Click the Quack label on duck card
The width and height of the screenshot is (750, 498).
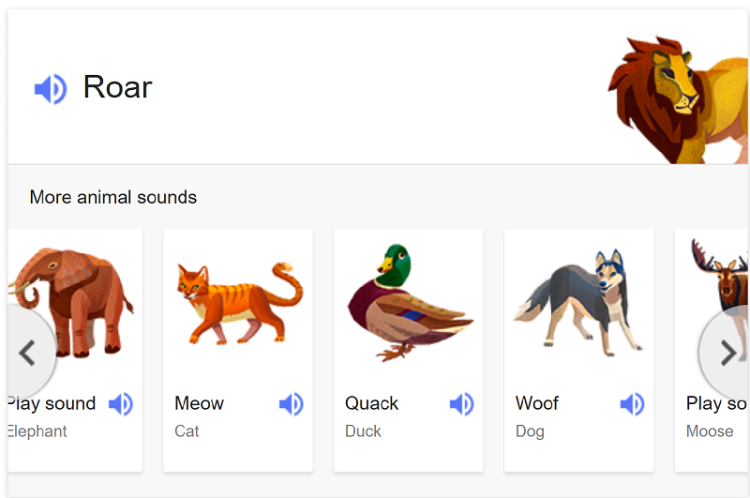click(372, 403)
